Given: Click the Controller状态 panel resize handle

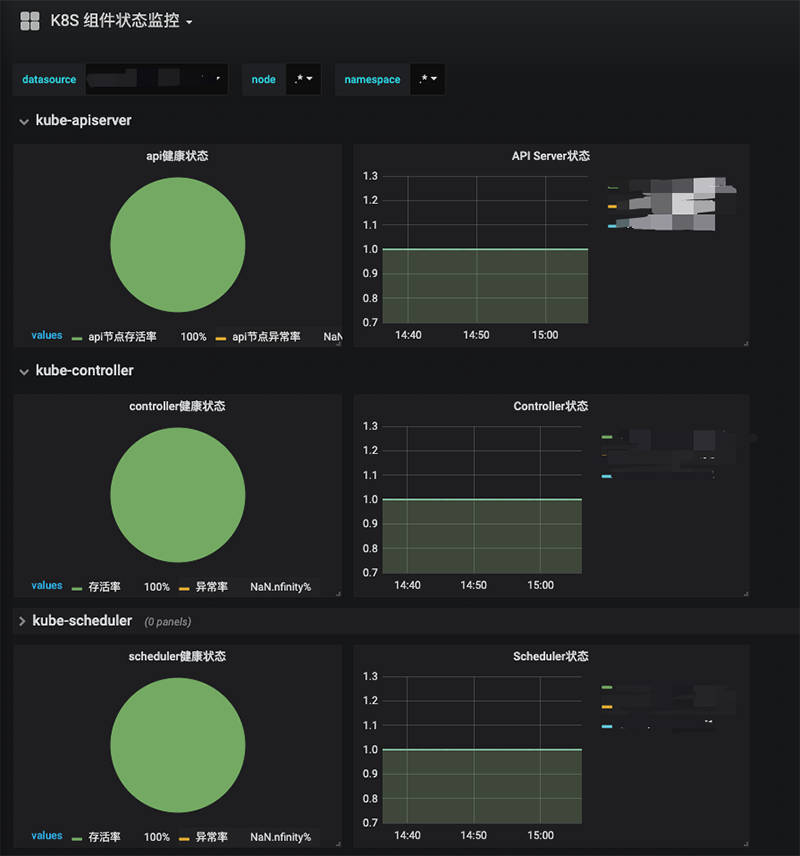Looking at the screenshot, I should (x=746, y=593).
